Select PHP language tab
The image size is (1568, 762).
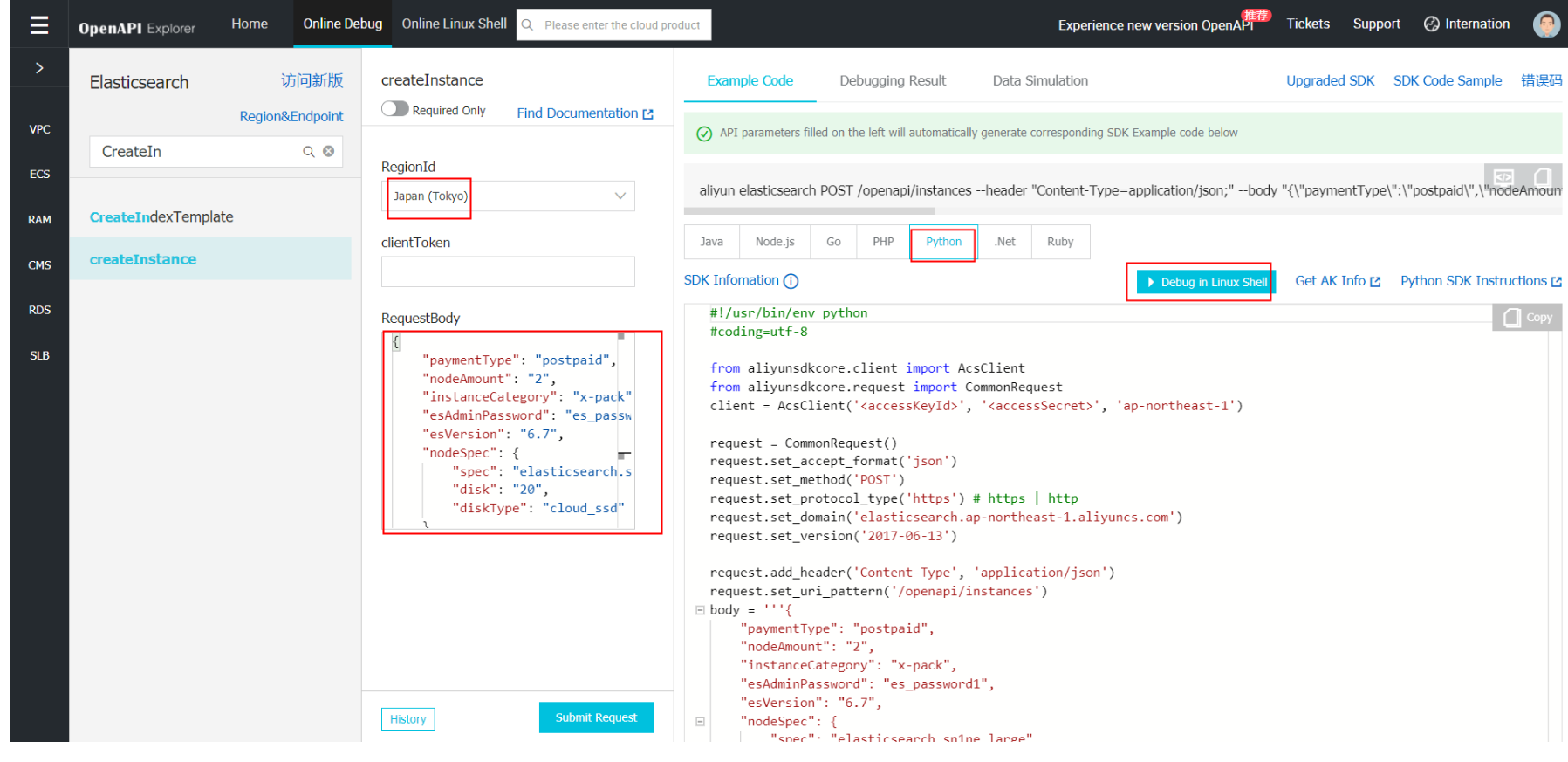coord(884,242)
